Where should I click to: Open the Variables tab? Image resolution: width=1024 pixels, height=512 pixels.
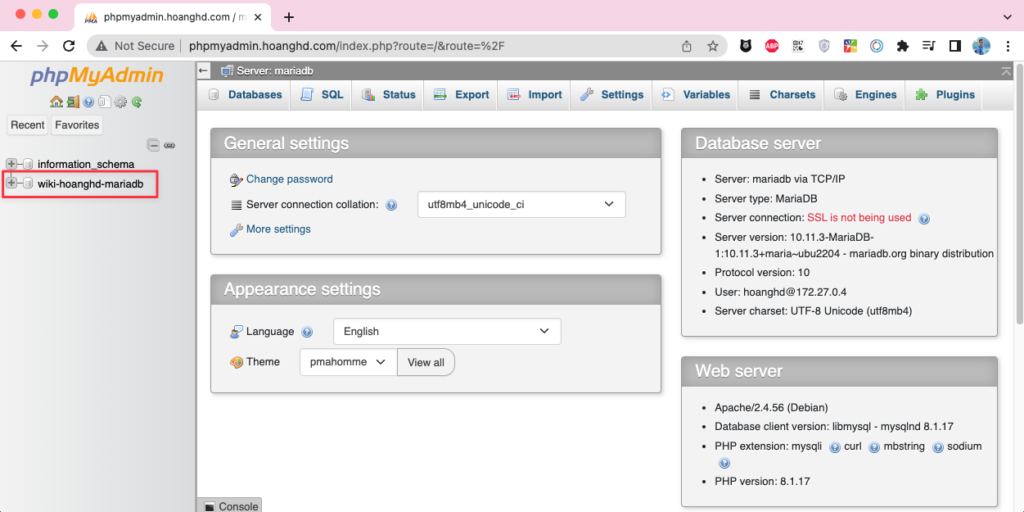(696, 95)
